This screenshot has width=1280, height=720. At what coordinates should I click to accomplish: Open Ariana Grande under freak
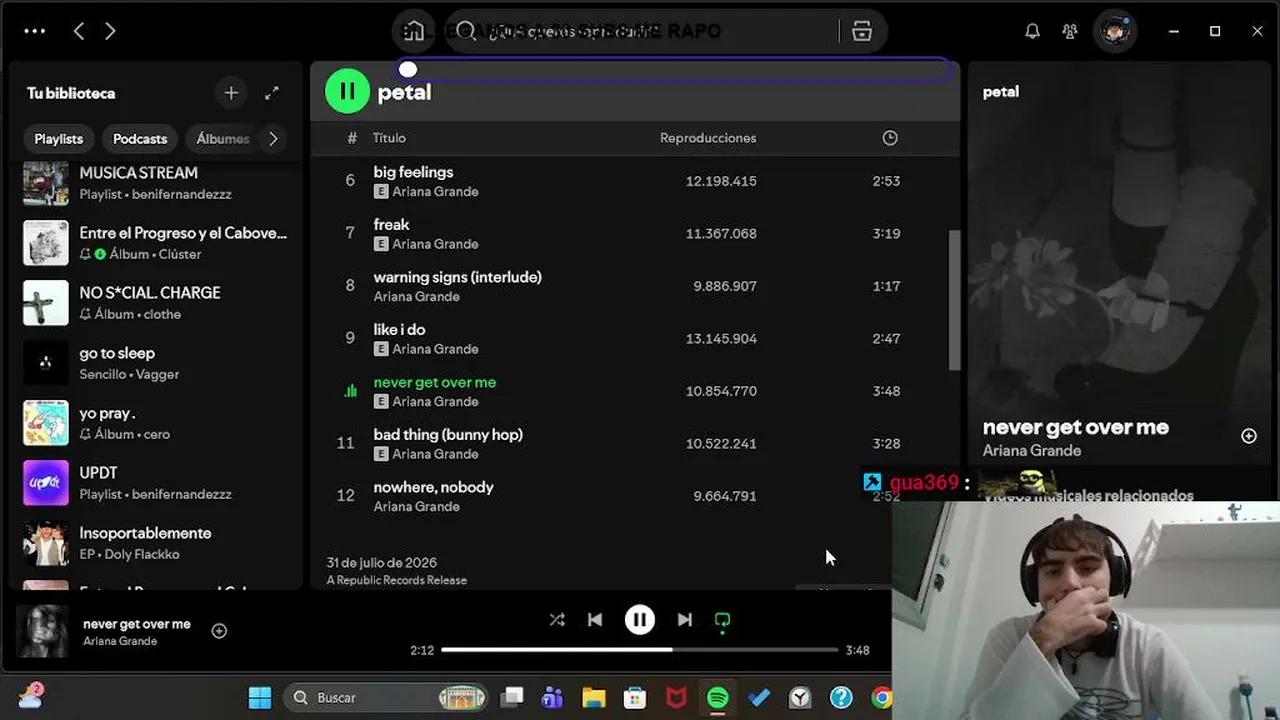[x=435, y=244]
